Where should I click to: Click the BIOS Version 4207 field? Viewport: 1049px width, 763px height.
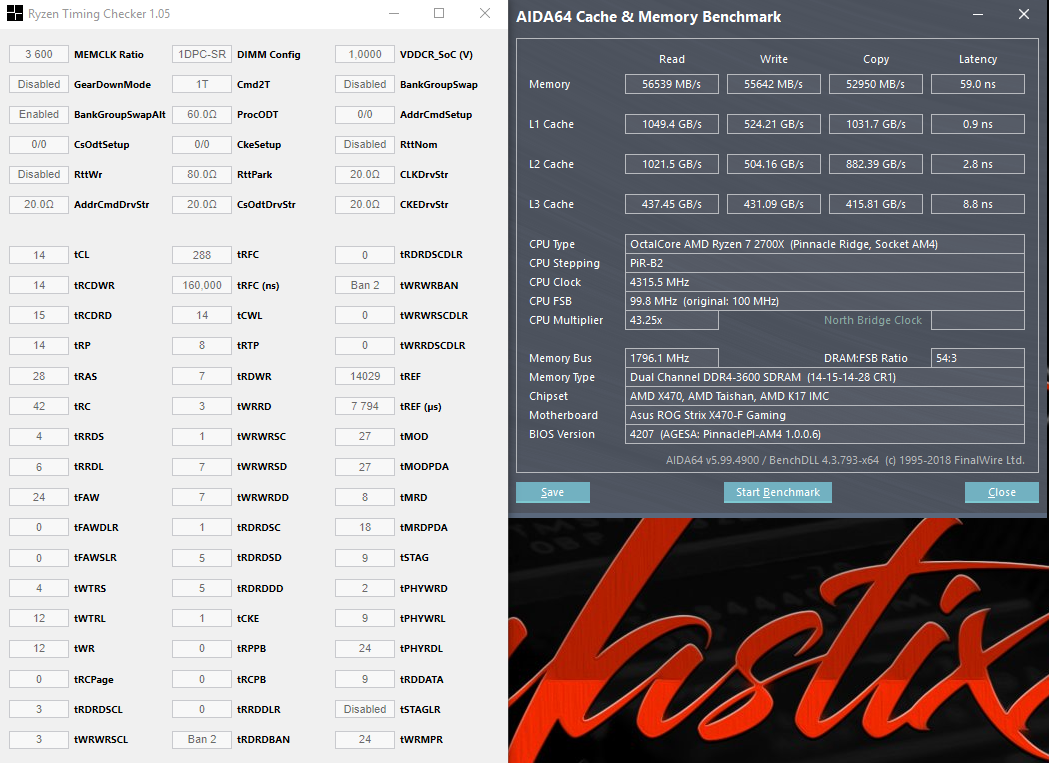click(x=824, y=434)
